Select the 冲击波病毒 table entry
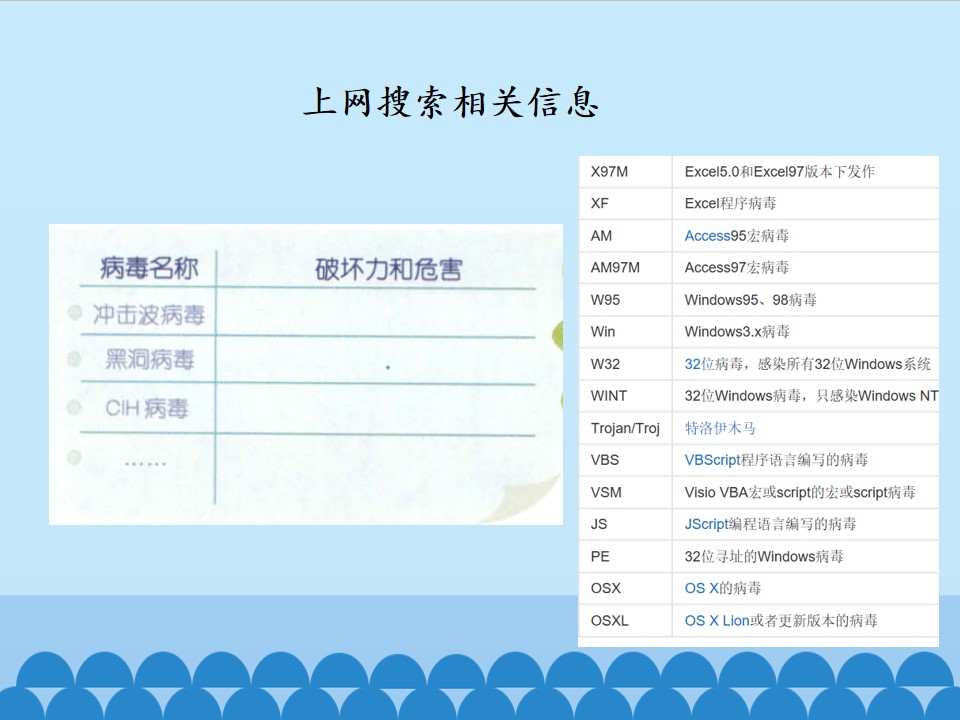This screenshot has width=960, height=720. click(x=149, y=315)
